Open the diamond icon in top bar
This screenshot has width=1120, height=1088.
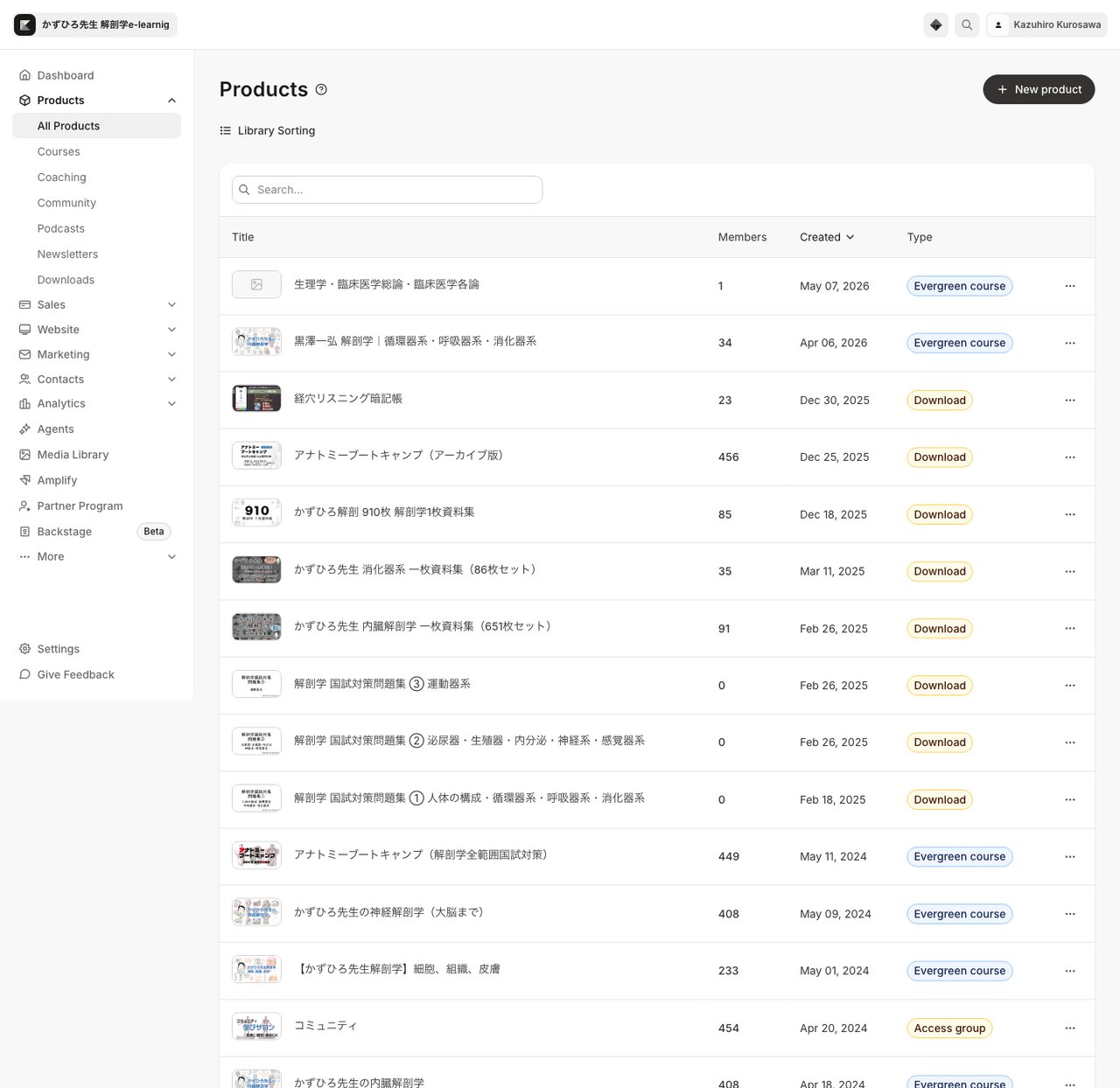pos(936,24)
